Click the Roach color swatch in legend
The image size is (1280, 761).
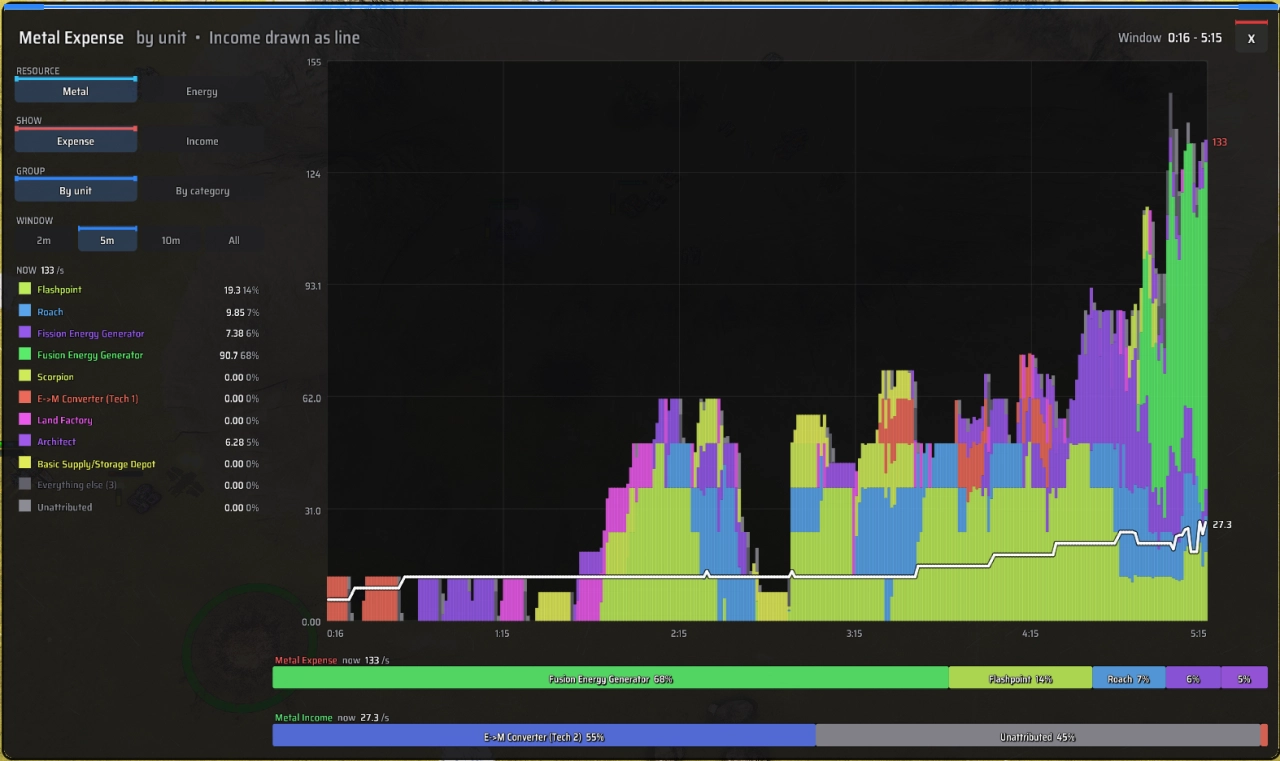[x=25, y=312]
